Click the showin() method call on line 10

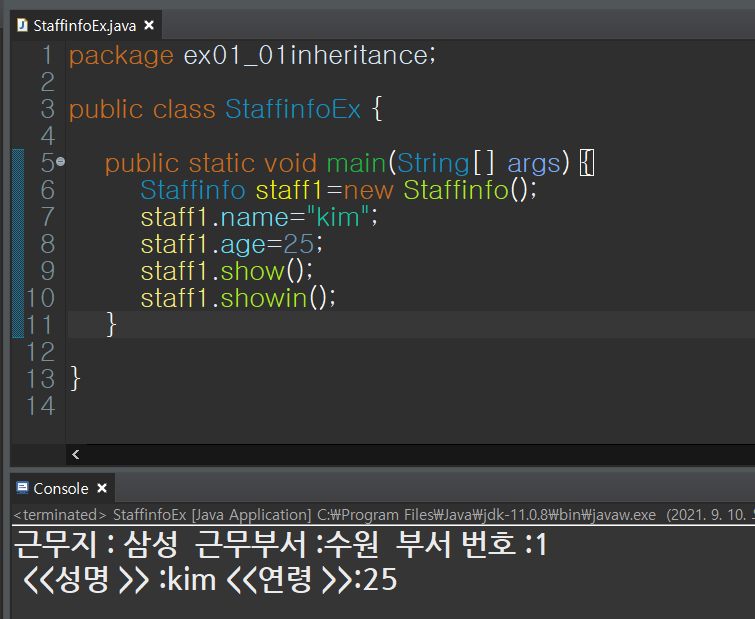pyautogui.click(x=273, y=297)
